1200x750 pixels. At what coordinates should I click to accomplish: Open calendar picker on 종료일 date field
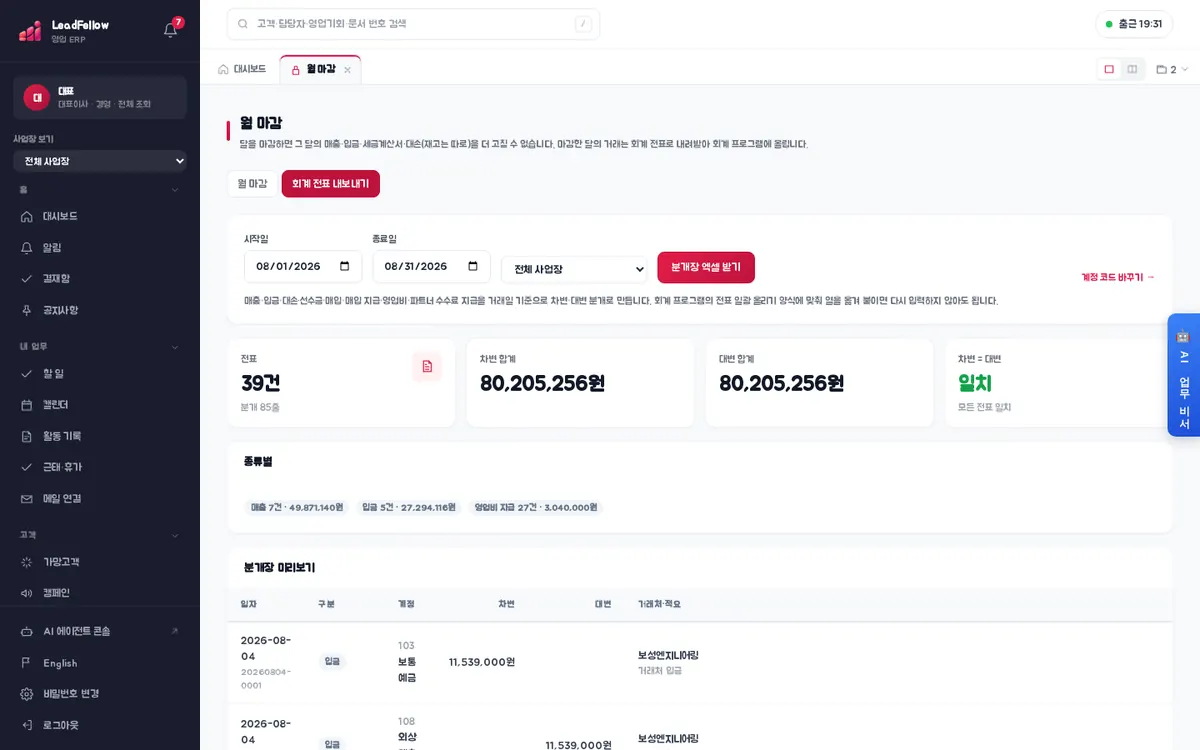(x=473, y=267)
